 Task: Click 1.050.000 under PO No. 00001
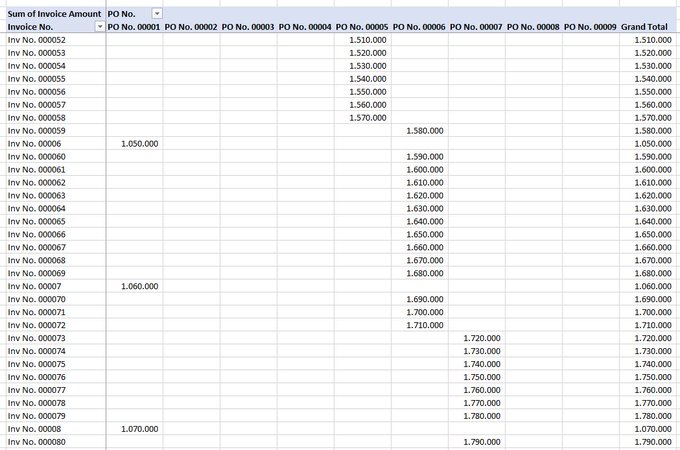[x=140, y=143]
